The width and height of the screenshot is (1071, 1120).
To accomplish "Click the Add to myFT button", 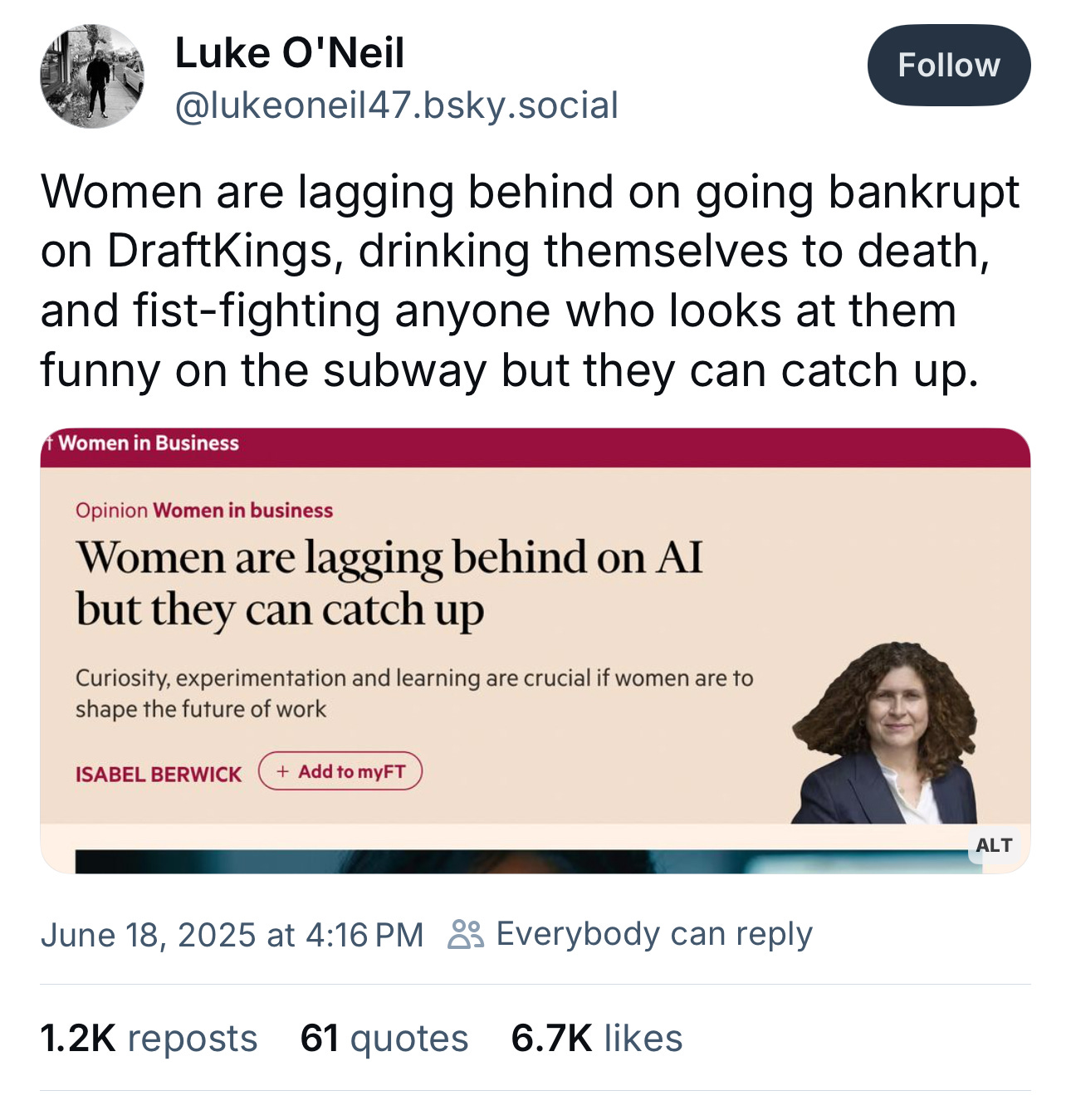I will point(340,771).
